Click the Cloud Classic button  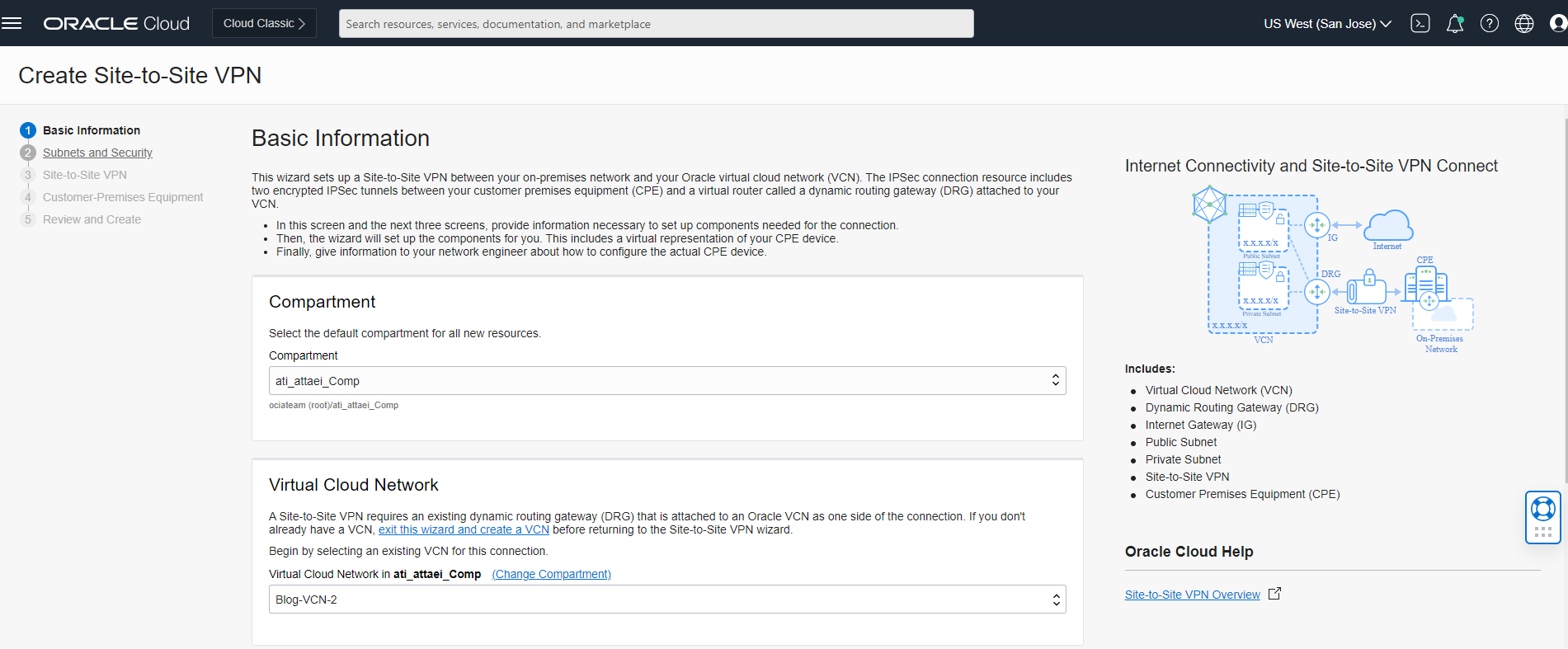pos(264,23)
